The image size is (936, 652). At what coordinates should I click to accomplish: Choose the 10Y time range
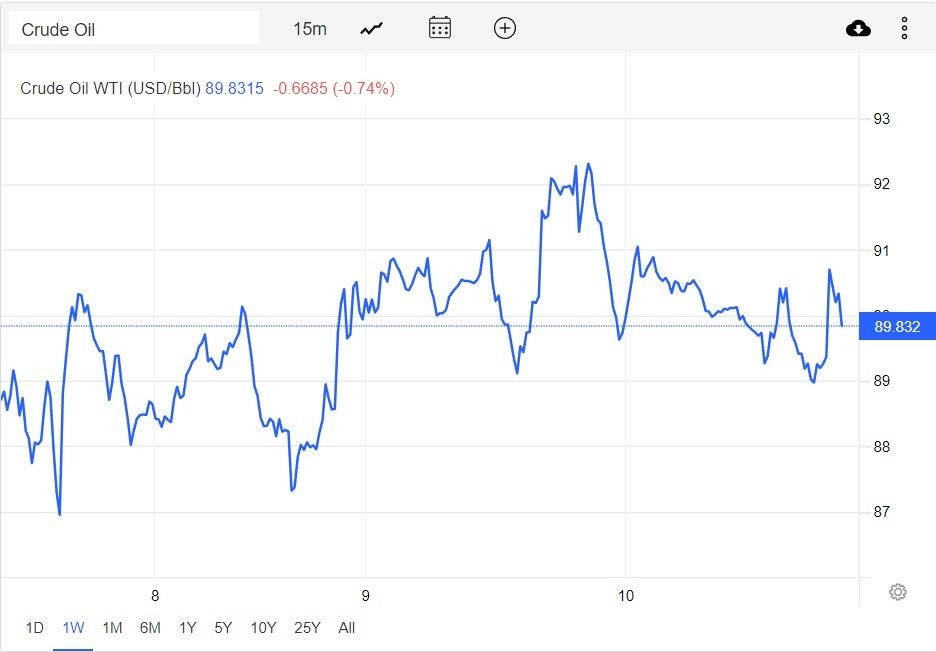click(263, 628)
